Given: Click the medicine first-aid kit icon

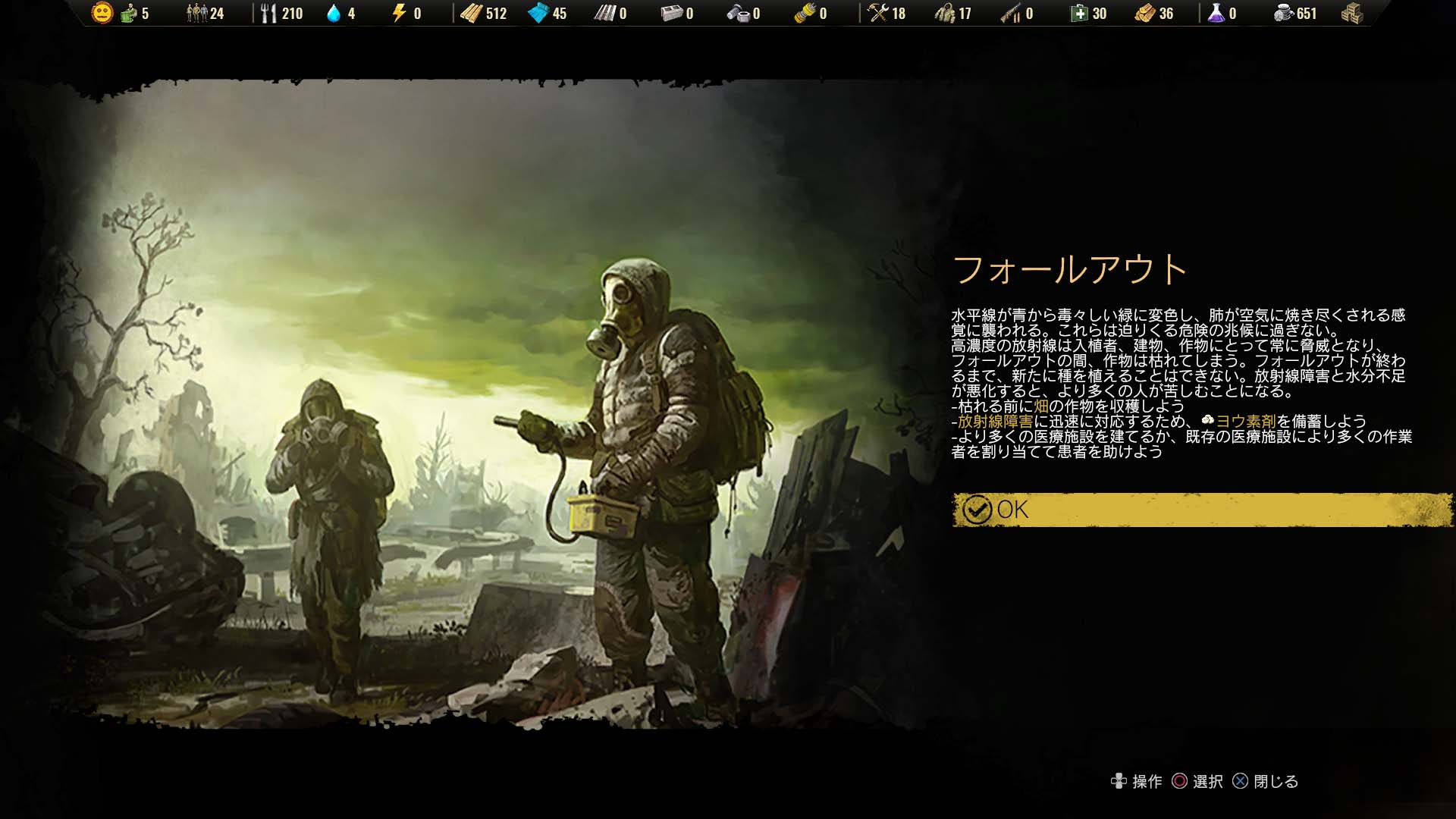Looking at the screenshot, I should pyautogui.click(x=1078, y=13).
